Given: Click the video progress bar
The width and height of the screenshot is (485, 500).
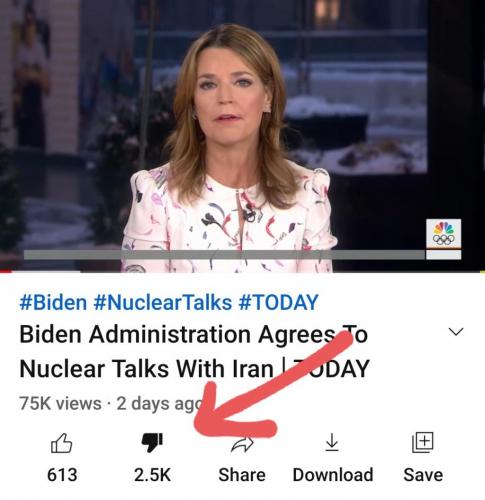Looking at the screenshot, I should point(242,272).
